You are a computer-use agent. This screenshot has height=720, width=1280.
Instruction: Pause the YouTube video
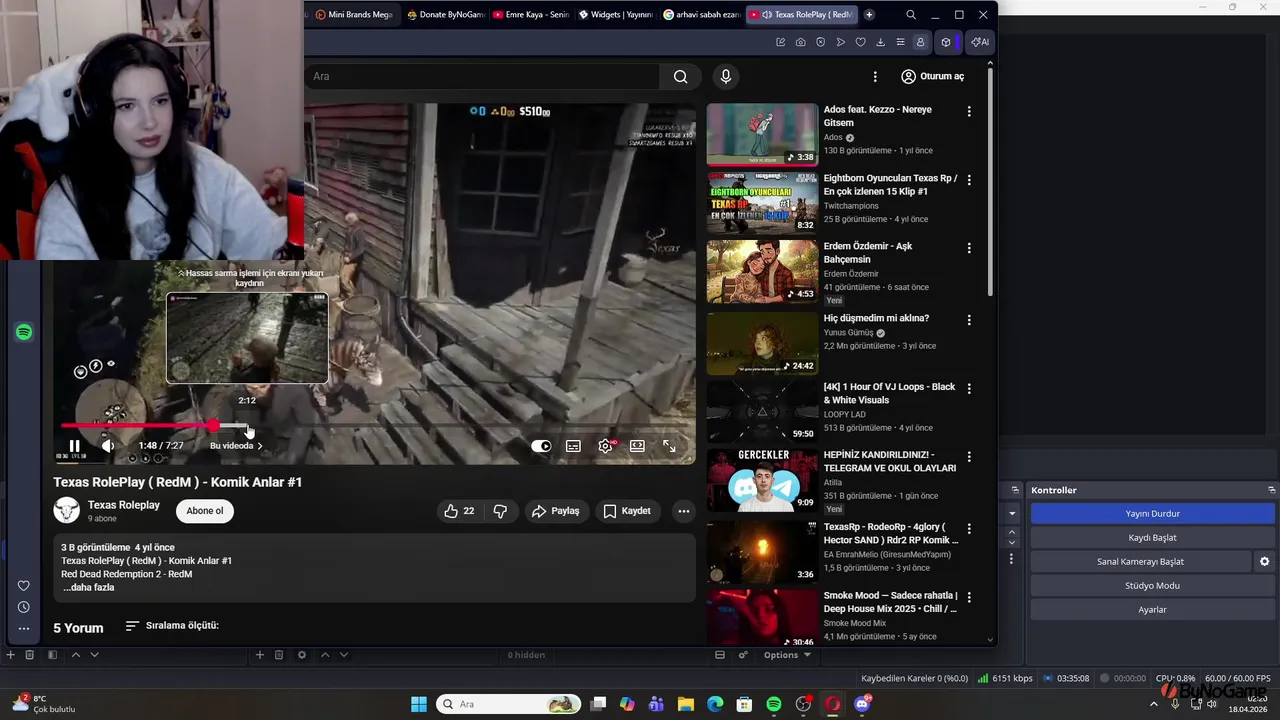(x=74, y=446)
